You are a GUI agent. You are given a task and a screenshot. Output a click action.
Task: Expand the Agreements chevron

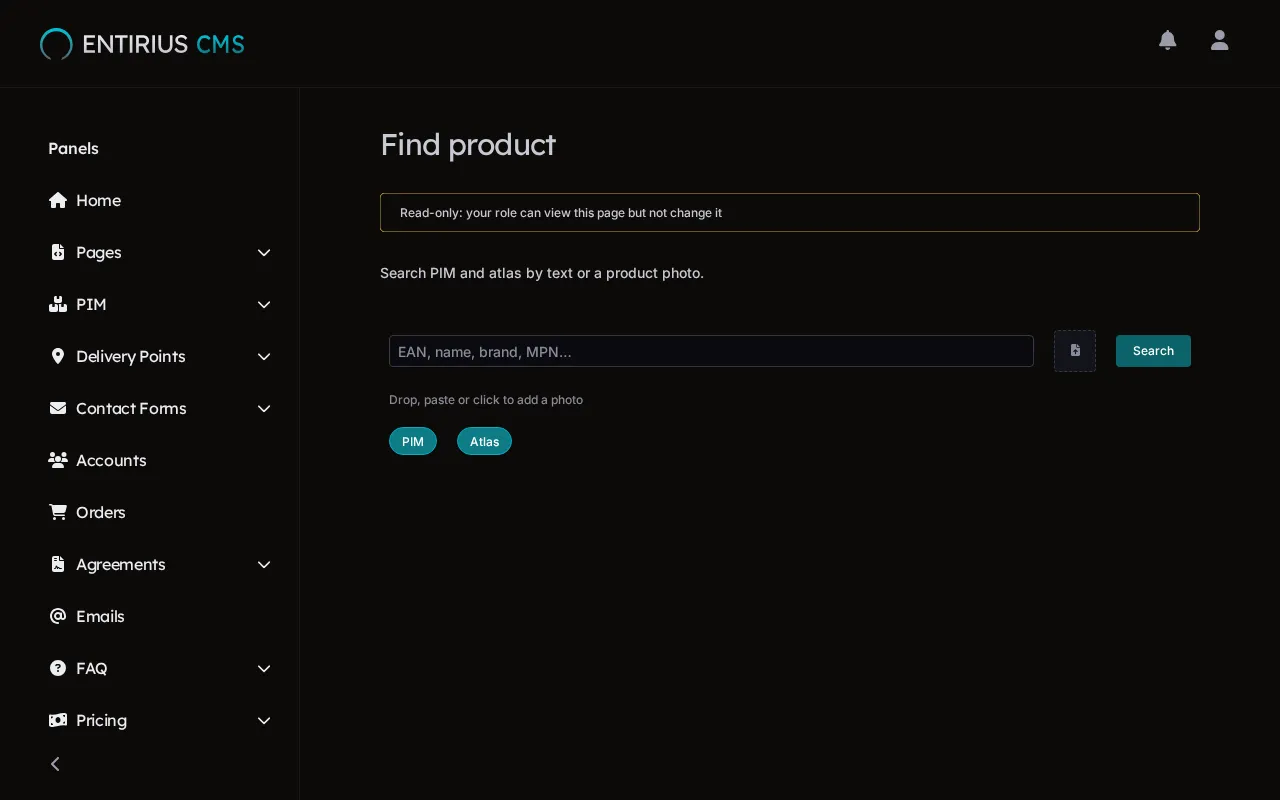pos(264,564)
